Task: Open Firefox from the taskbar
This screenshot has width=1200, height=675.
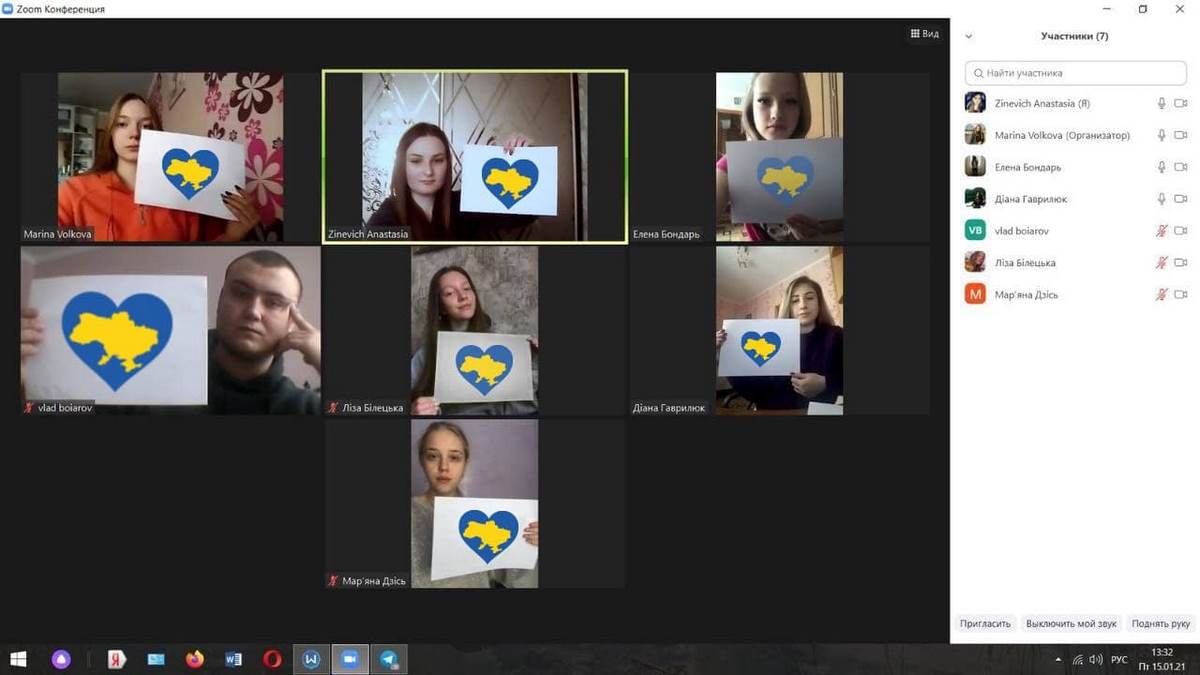Action: (194, 659)
